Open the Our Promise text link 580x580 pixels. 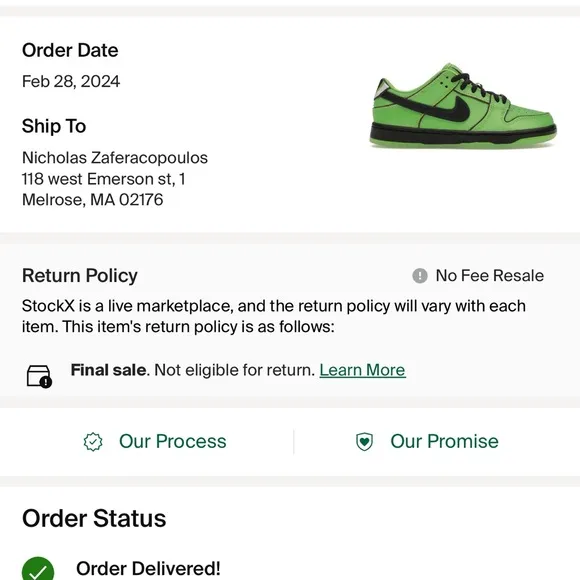click(x=444, y=441)
